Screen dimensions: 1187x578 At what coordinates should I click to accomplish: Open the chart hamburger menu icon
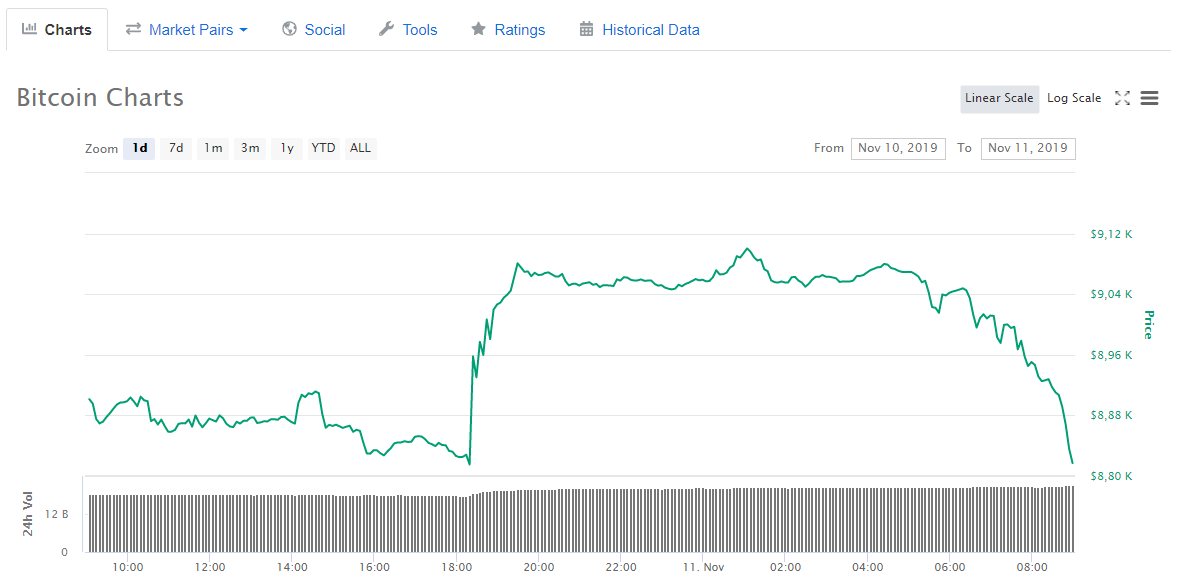(x=1149, y=98)
